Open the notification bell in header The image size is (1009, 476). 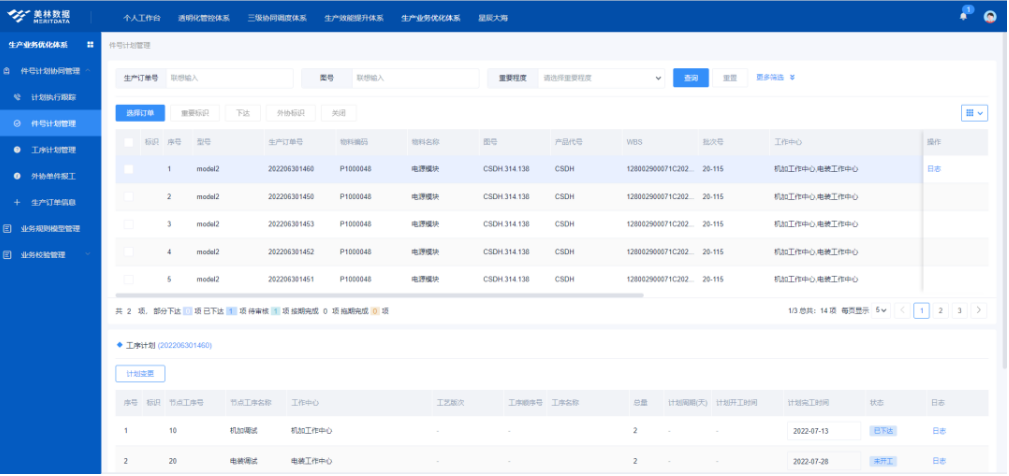pyautogui.click(x=965, y=17)
